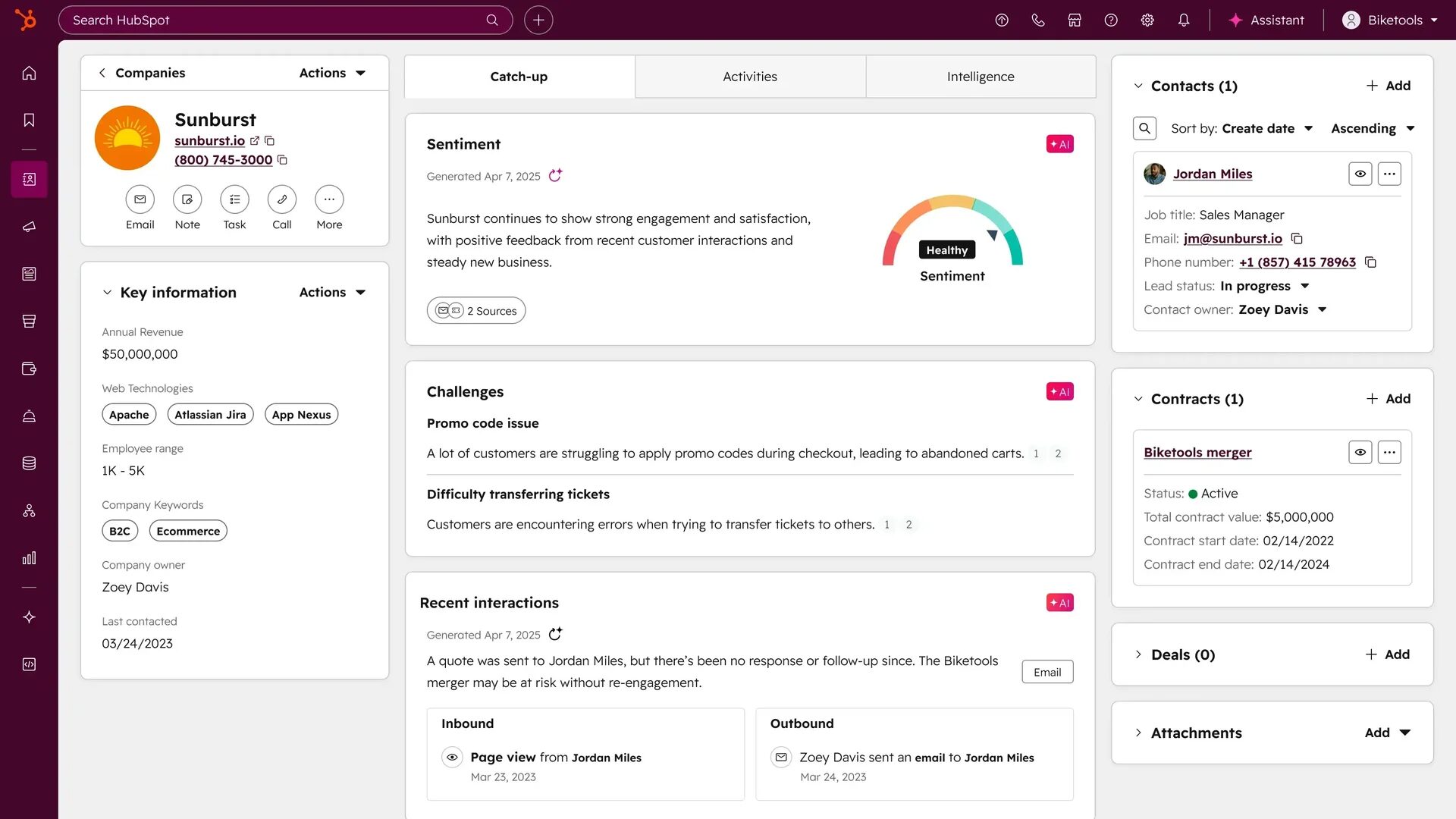Toggle preview eye on Biketools merger contract
The height and width of the screenshot is (819, 1456).
point(1360,452)
